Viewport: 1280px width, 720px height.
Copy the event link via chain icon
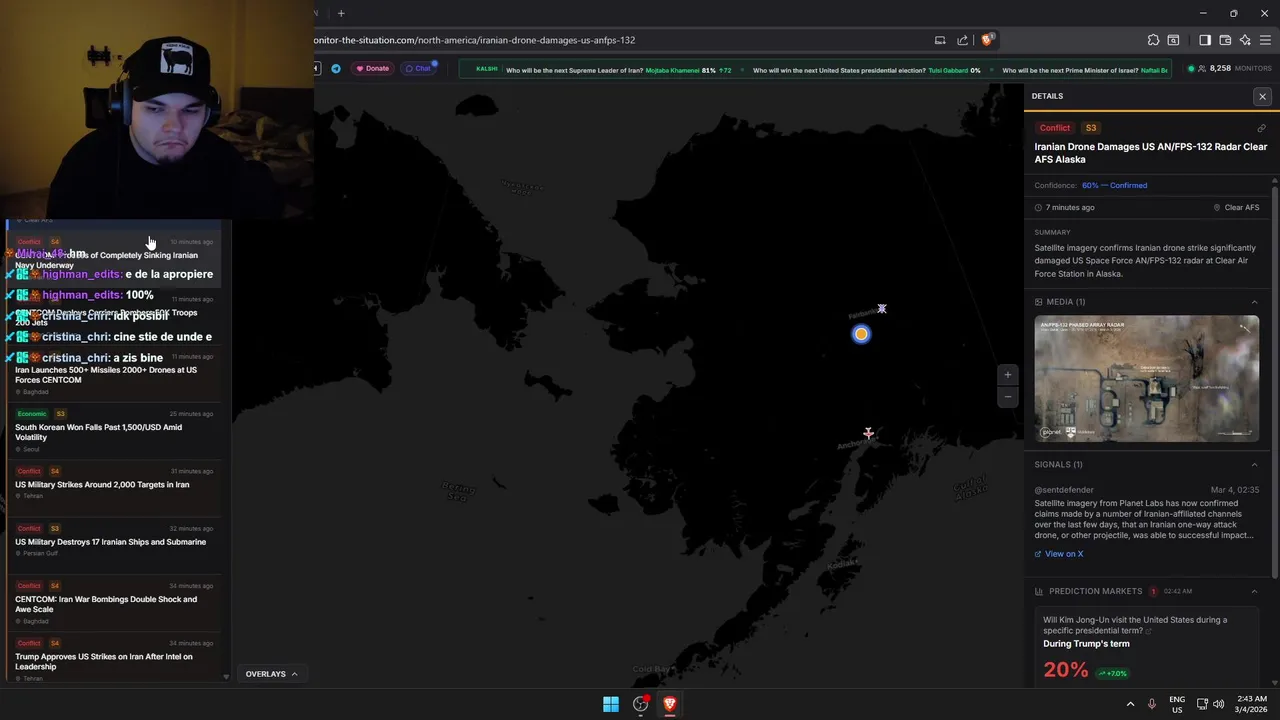click(1261, 128)
